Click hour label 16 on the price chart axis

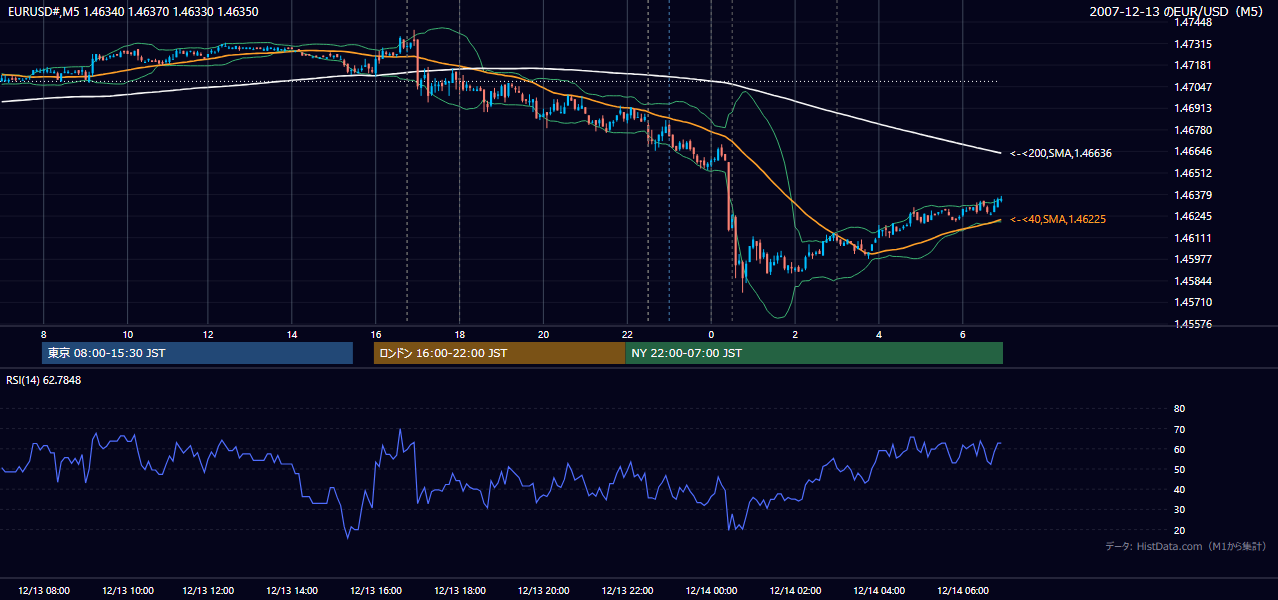pos(376,333)
